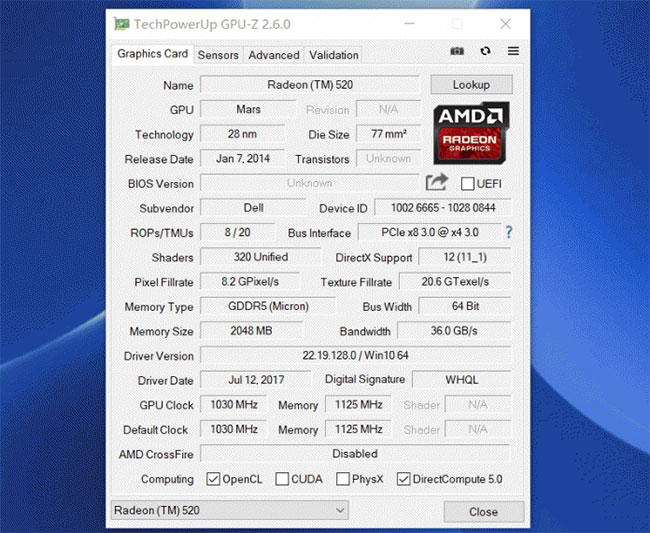Switch to the Sensors tab
The image size is (650, 533).
tap(218, 55)
